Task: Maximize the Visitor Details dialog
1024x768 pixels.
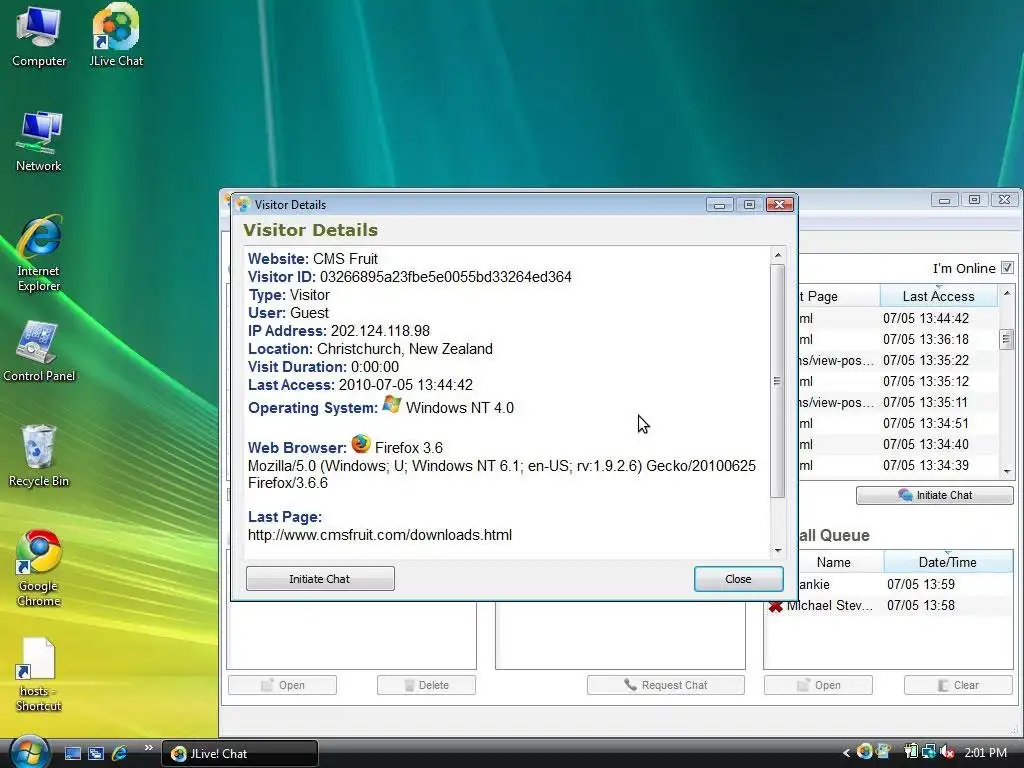Action: [x=749, y=205]
